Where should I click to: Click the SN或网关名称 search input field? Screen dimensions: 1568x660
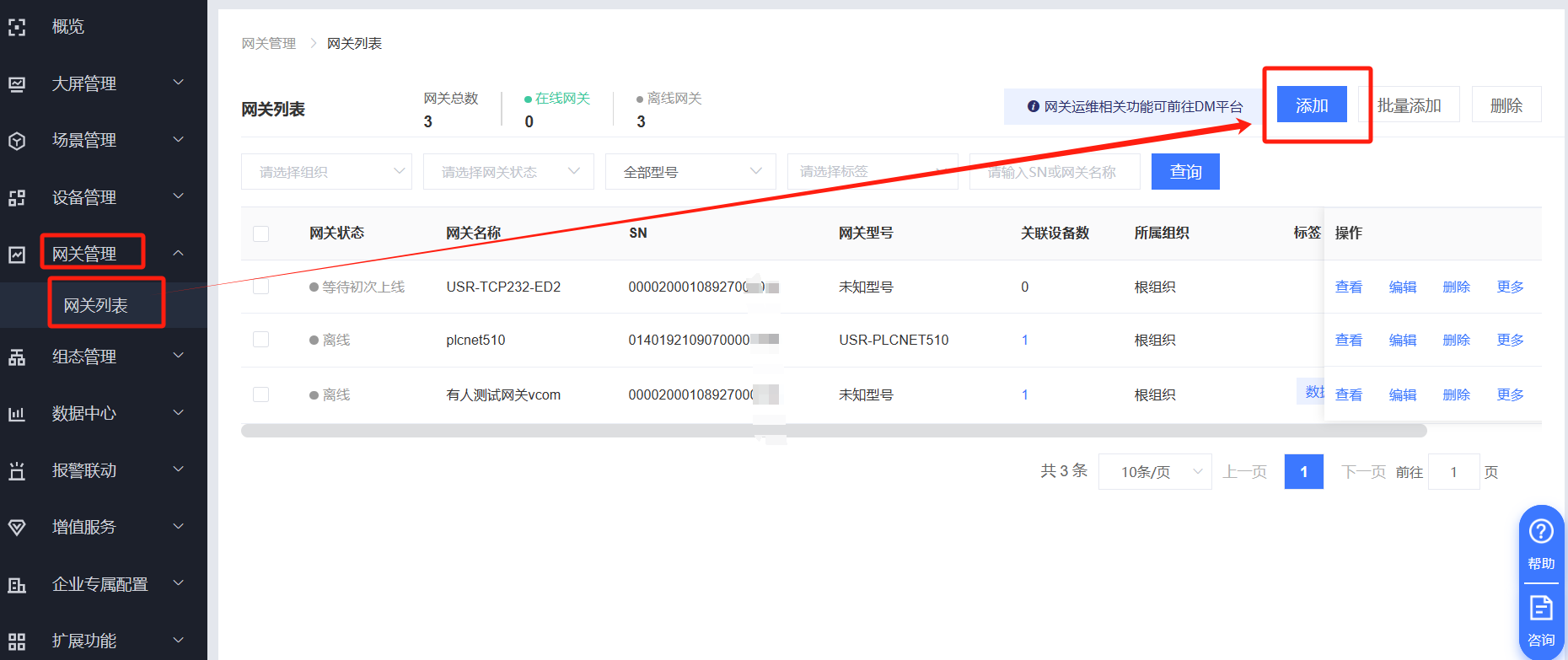point(1054,172)
